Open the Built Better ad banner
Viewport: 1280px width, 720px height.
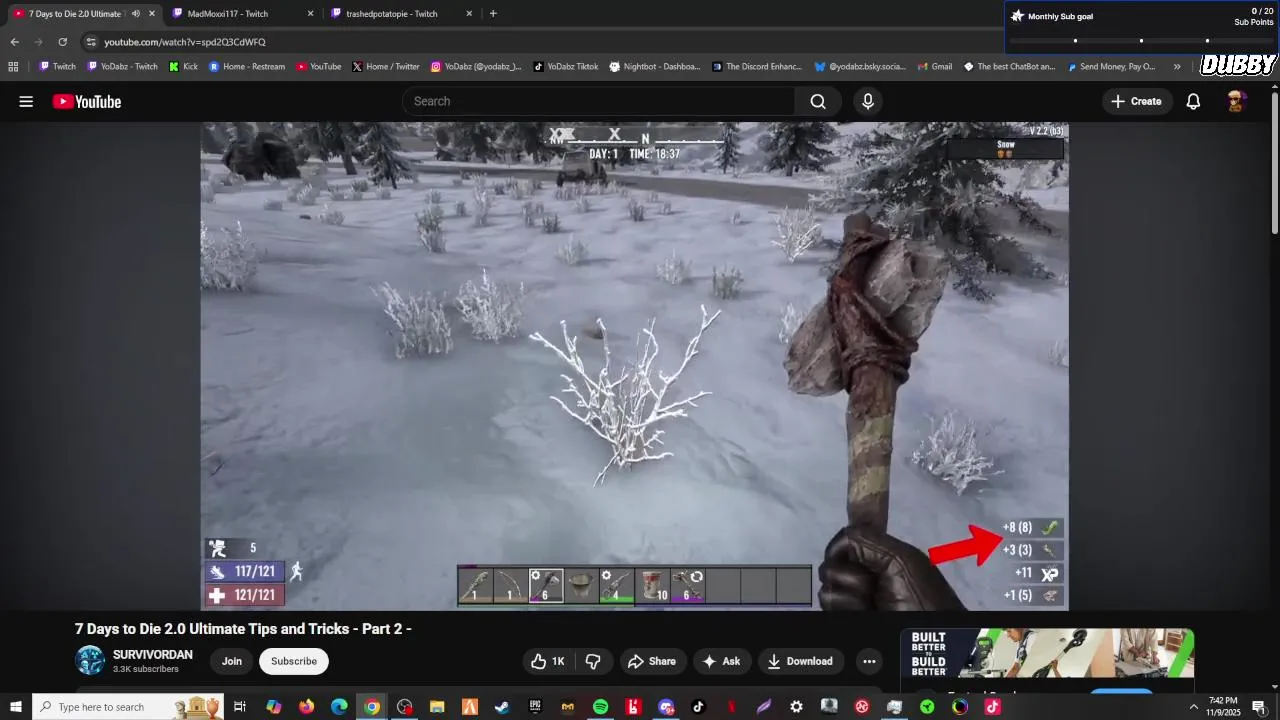pyautogui.click(x=1047, y=653)
